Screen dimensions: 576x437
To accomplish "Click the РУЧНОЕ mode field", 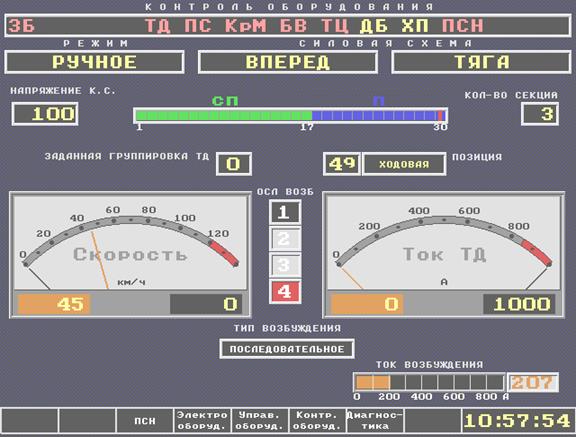I will tap(94, 62).
